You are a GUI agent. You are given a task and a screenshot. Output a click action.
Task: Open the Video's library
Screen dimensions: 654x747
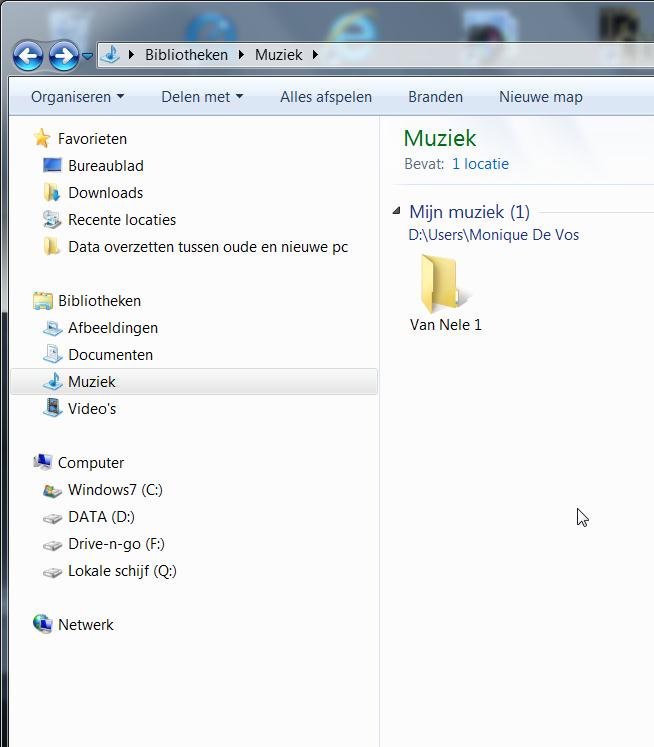tap(92, 409)
